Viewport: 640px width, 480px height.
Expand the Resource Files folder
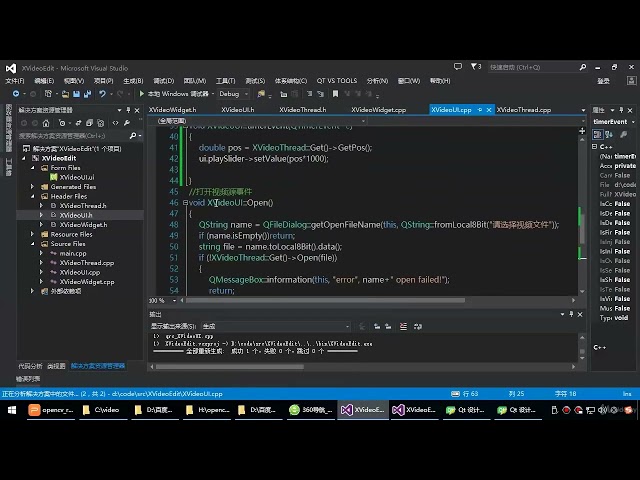[32, 234]
